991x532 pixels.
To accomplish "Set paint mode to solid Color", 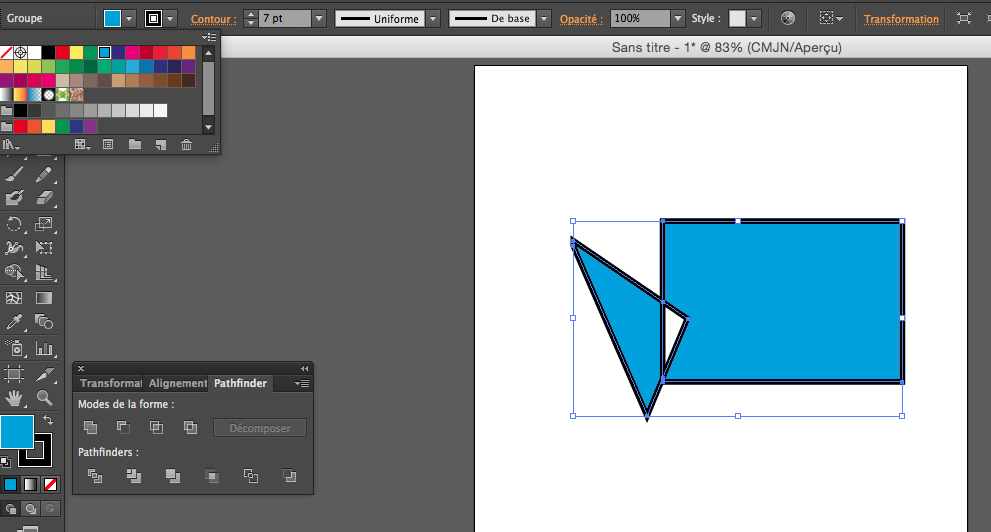I will click(10, 485).
